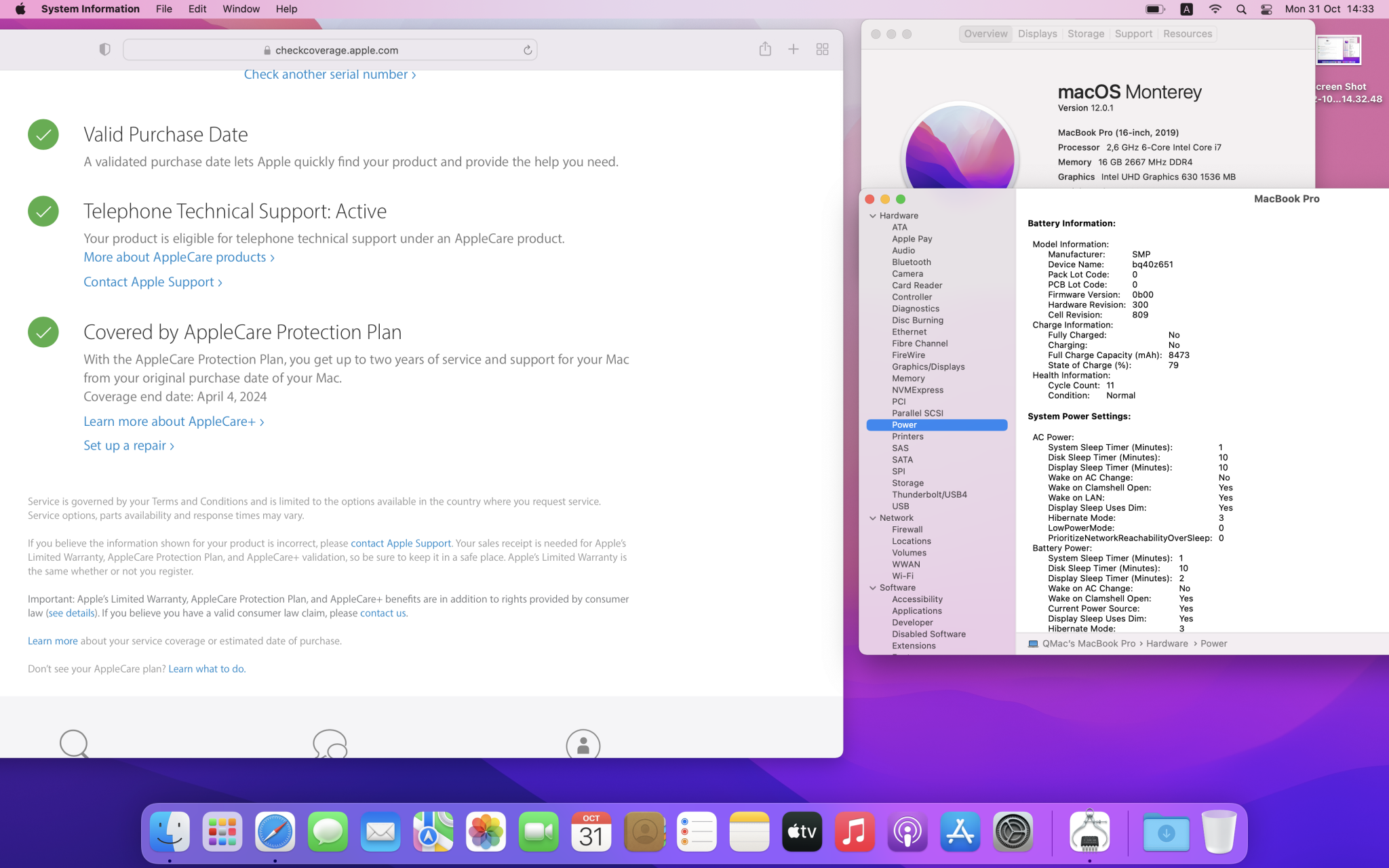The width and height of the screenshot is (1389, 868).
Task: Collapse the Hardware section in the sidebar
Action: tap(873, 216)
